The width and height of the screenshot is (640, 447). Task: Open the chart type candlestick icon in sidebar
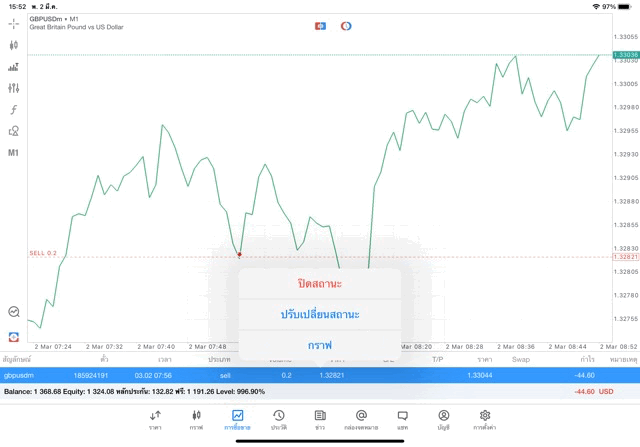click(13, 45)
